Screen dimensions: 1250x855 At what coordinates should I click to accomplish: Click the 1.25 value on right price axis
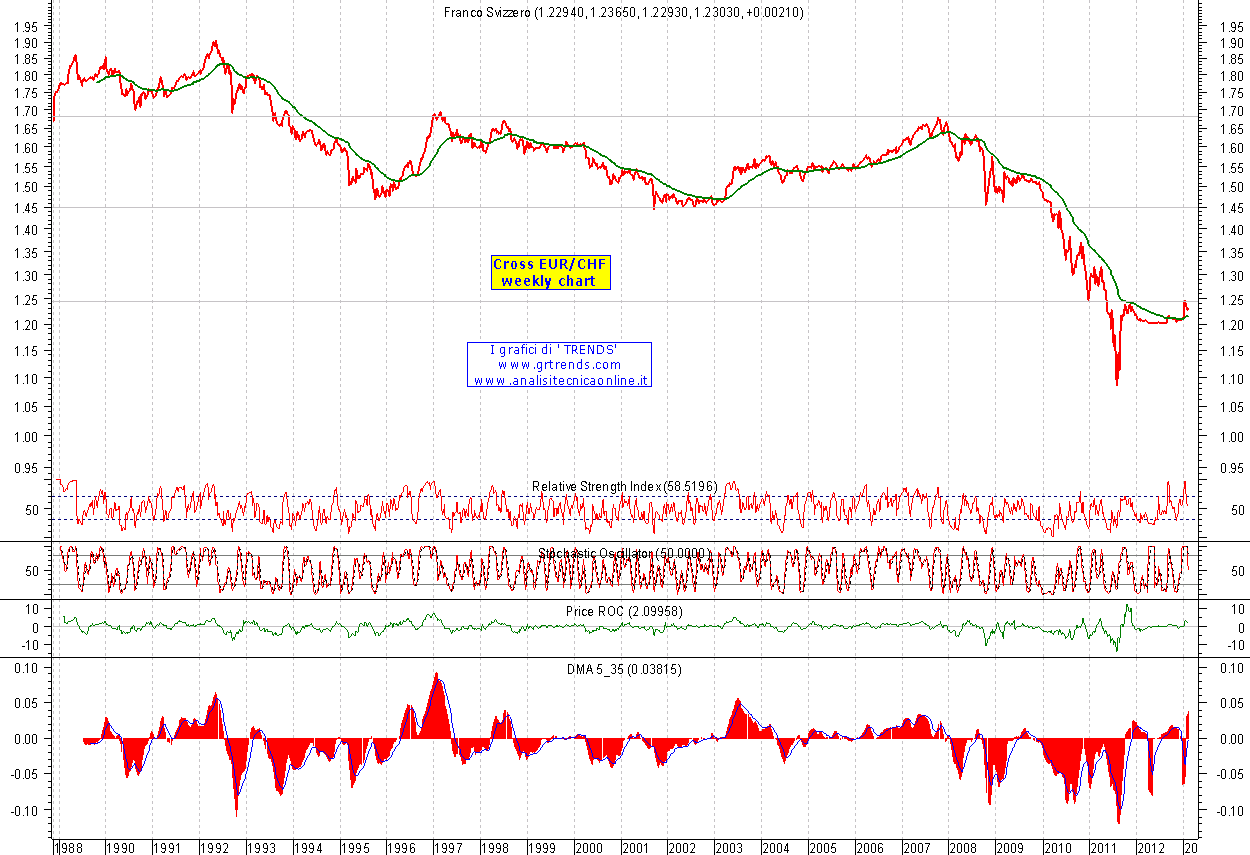[1232, 301]
